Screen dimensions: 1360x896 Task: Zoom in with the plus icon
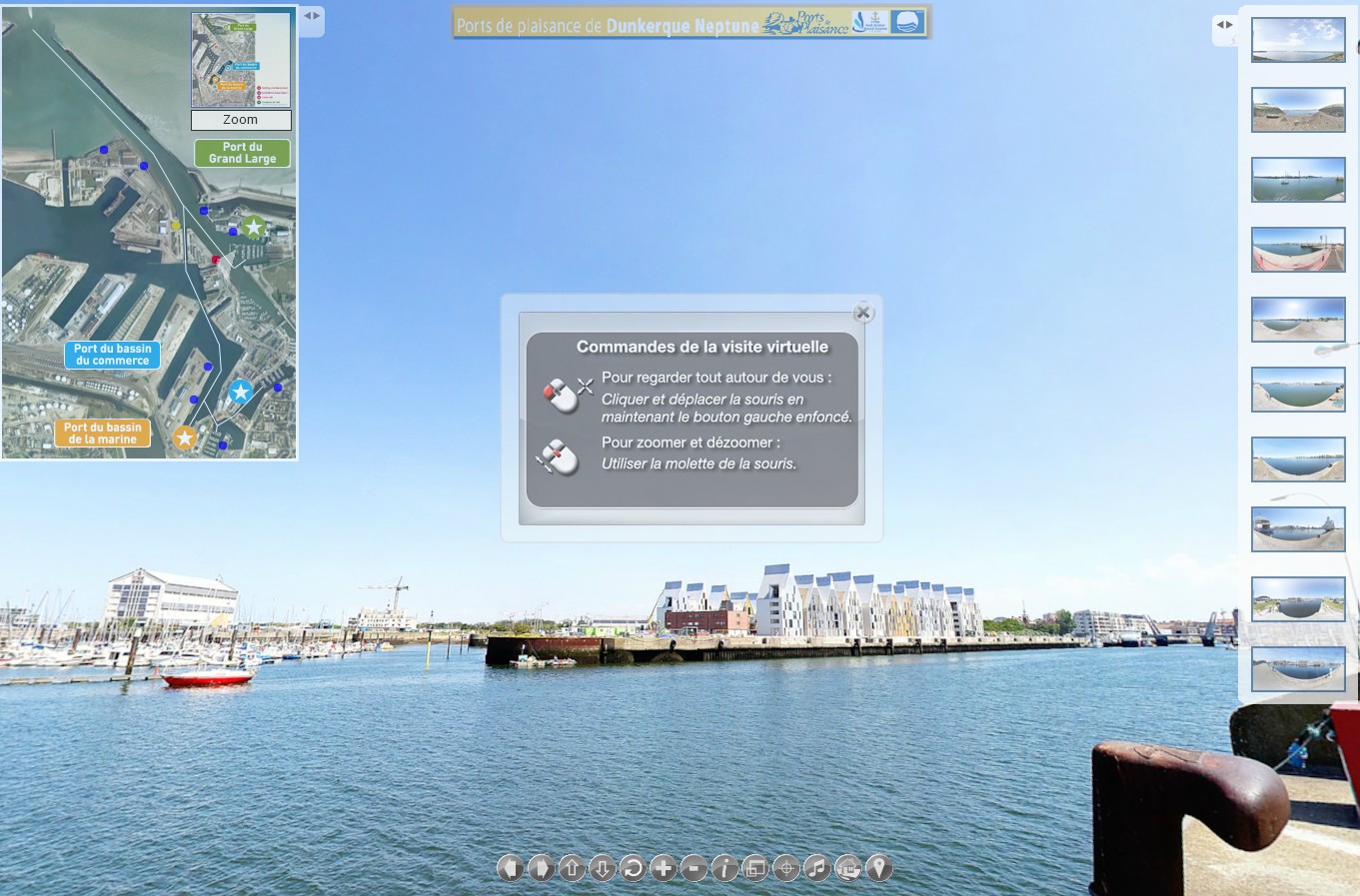pos(664,868)
